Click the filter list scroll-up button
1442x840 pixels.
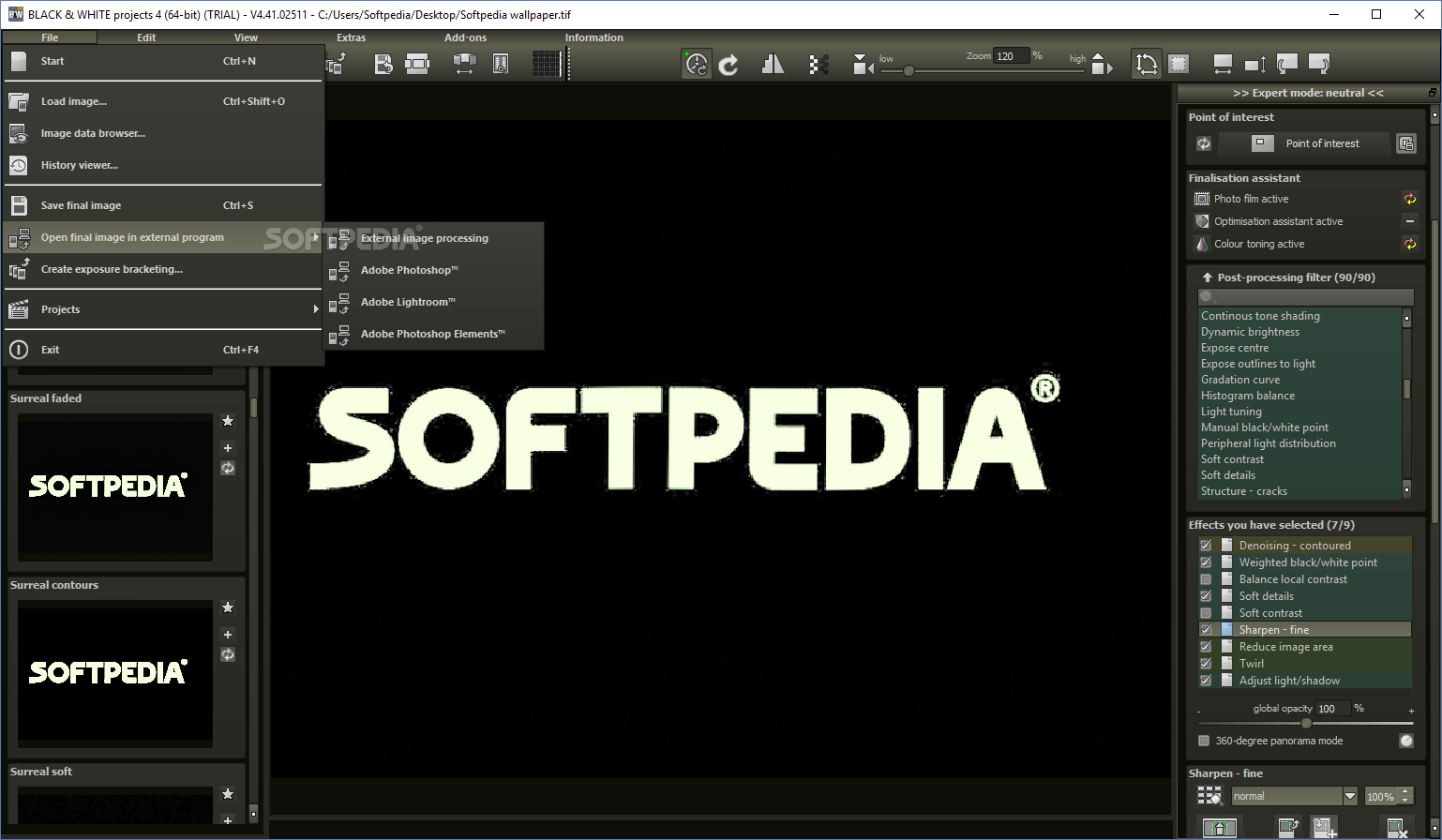(x=1406, y=319)
